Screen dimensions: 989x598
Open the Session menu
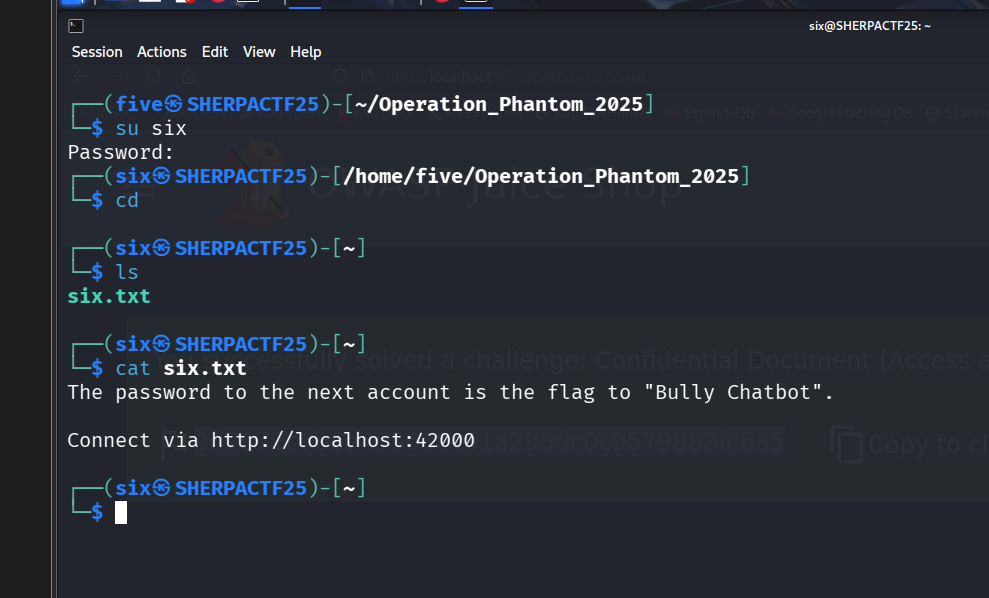pyautogui.click(x=97, y=52)
